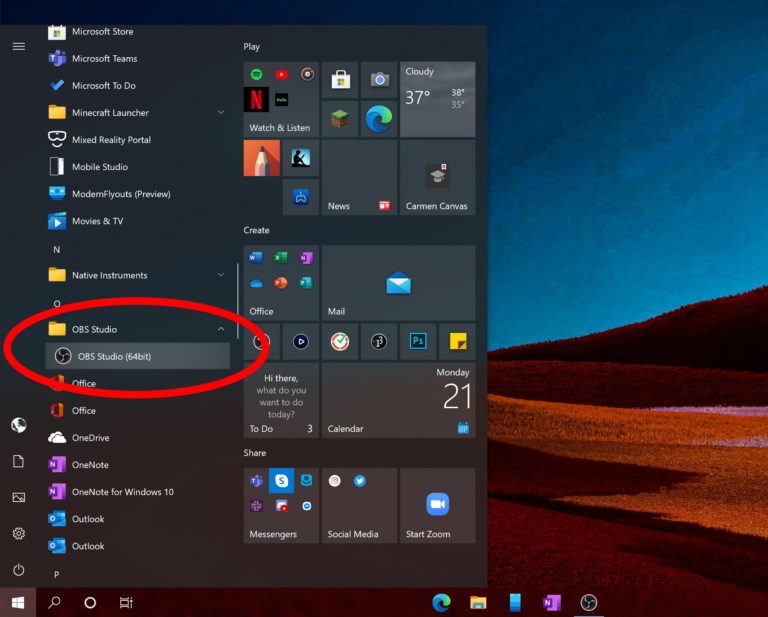Click the Camera tile
Viewport: 768px width, 617px height.
pyautogui.click(x=379, y=79)
